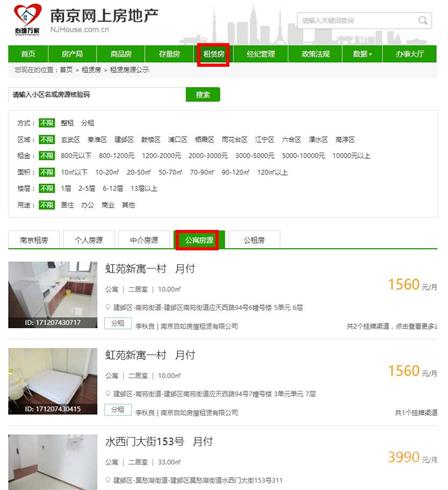This screenshot has height=490, width=448.
Task: Switch to the 个人房源 tab
Action: pyautogui.click(x=89, y=240)
